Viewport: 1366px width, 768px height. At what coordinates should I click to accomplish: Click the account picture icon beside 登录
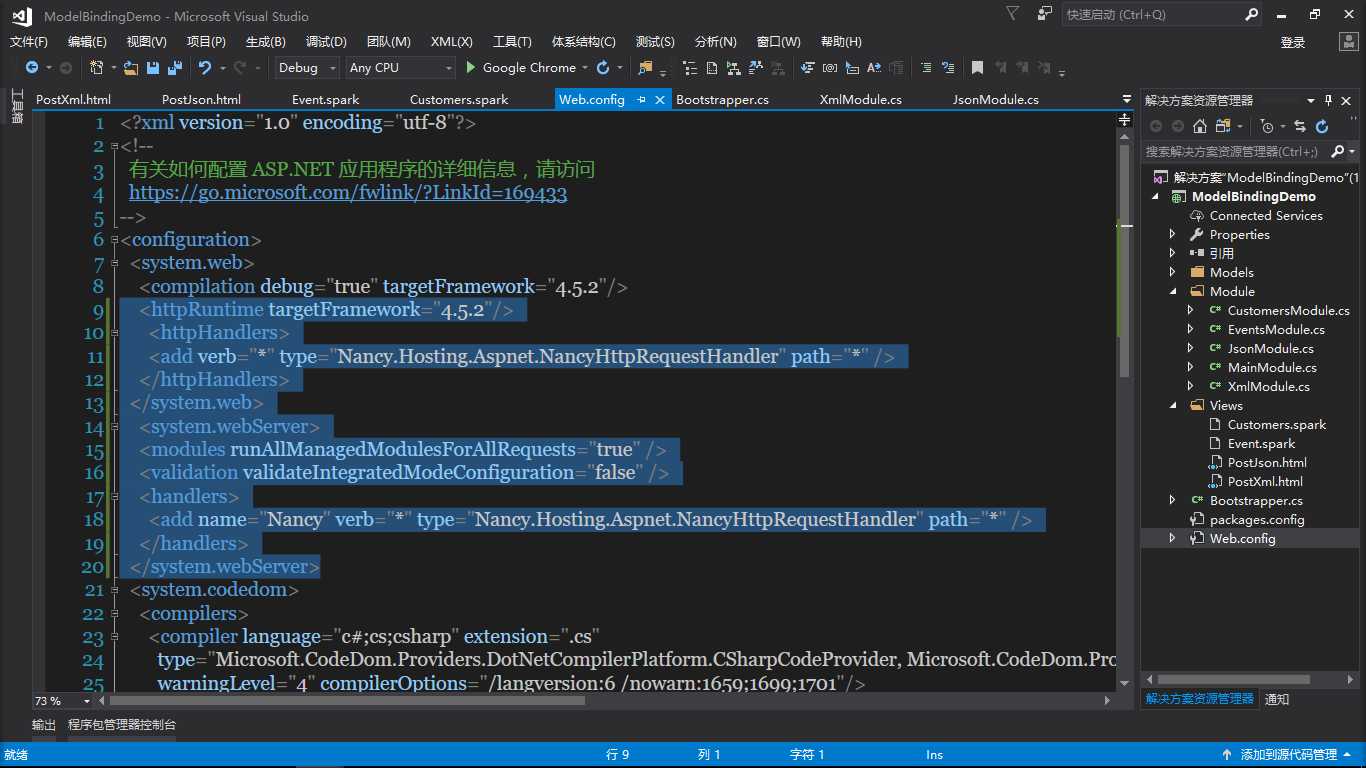pyautogui.click(x=1347, y=42)
